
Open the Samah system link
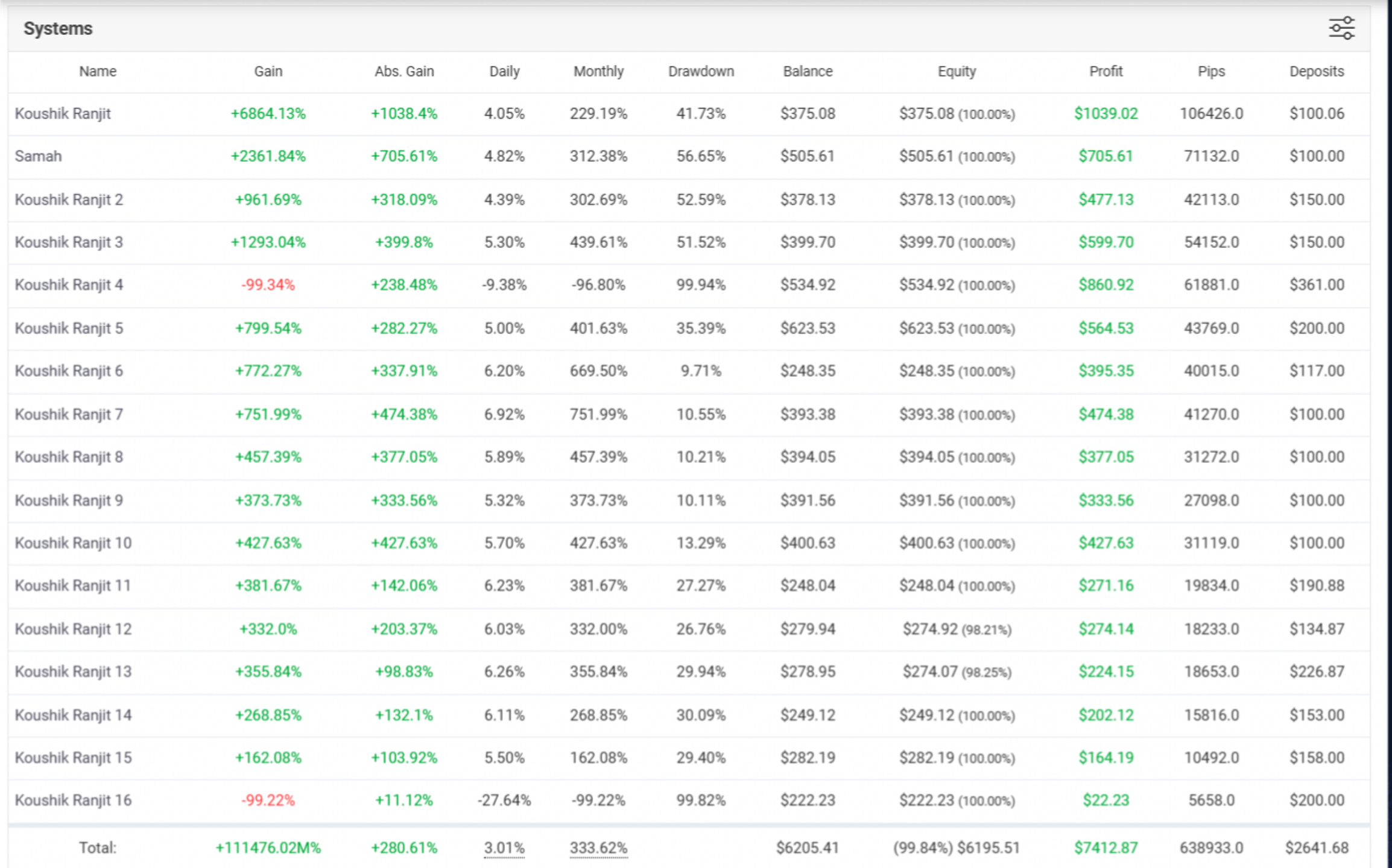[x=38, y=156]
